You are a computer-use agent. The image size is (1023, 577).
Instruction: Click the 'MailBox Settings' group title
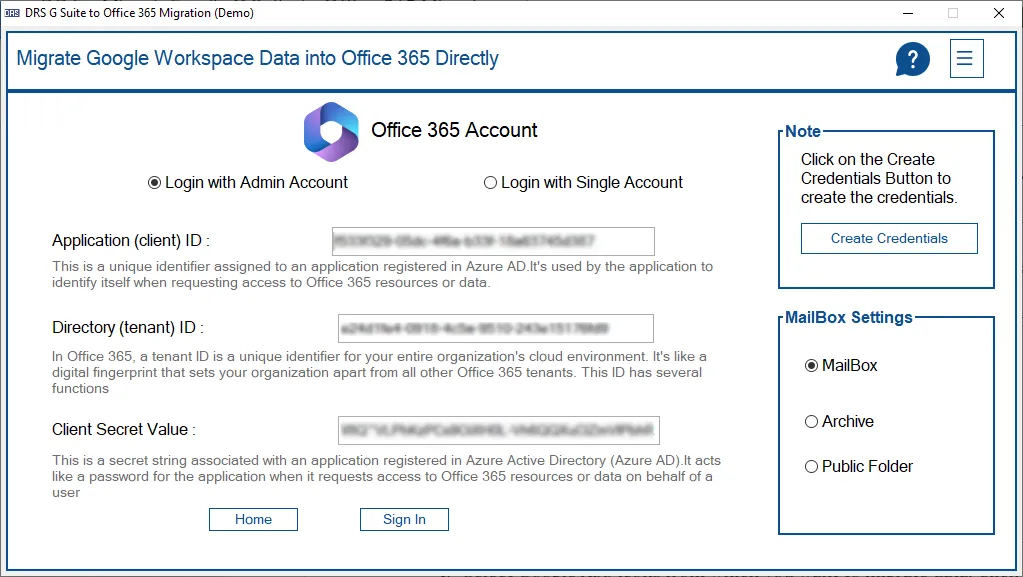click(848, 318)
